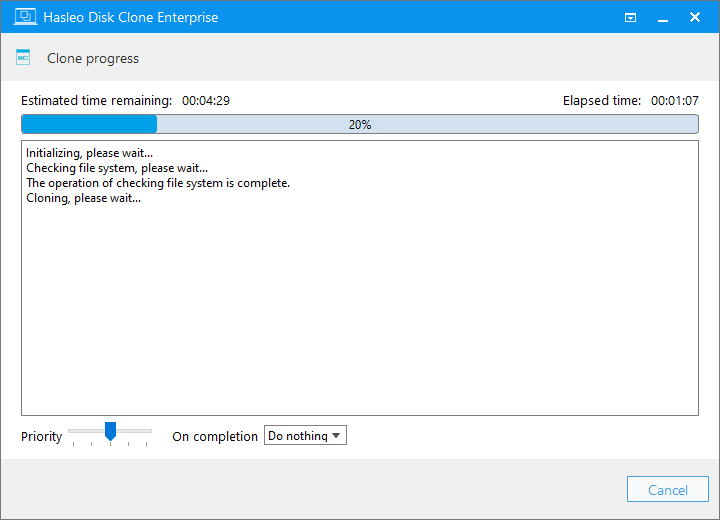The height and width of the screenshot is (520, 720).
Task: Click the Clone progress header icon
Action: (x=23, y=57)
